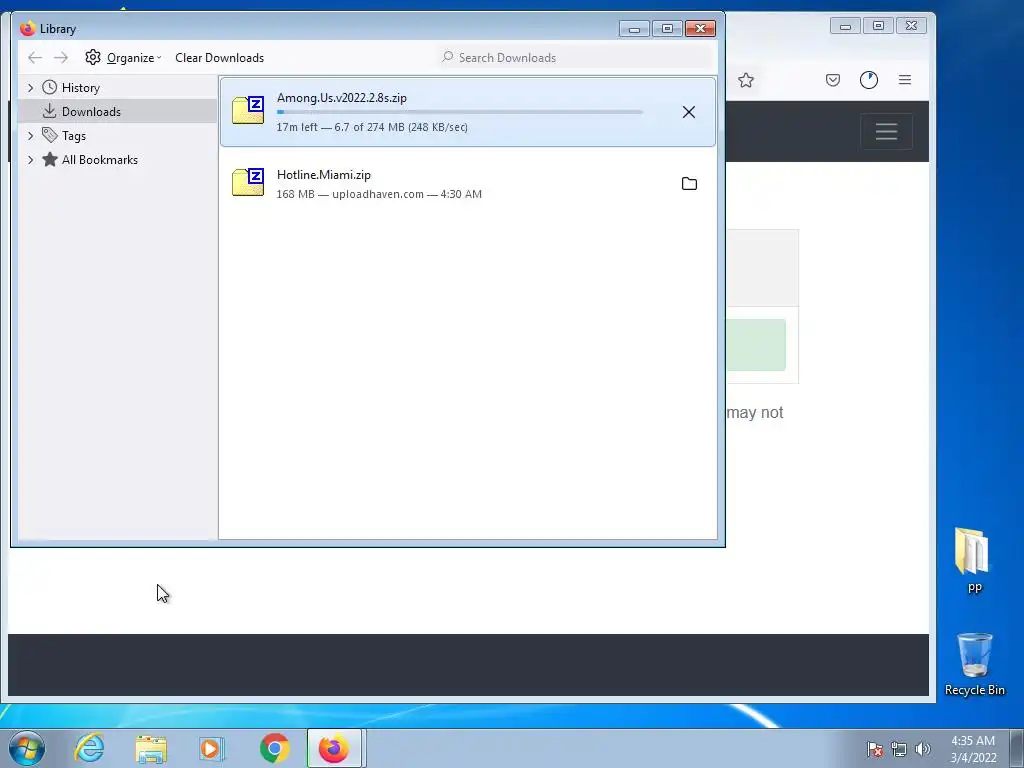This screenshot has height=768, width=1024.
Task: Focus the Search Downloads field
Action: 575,57
